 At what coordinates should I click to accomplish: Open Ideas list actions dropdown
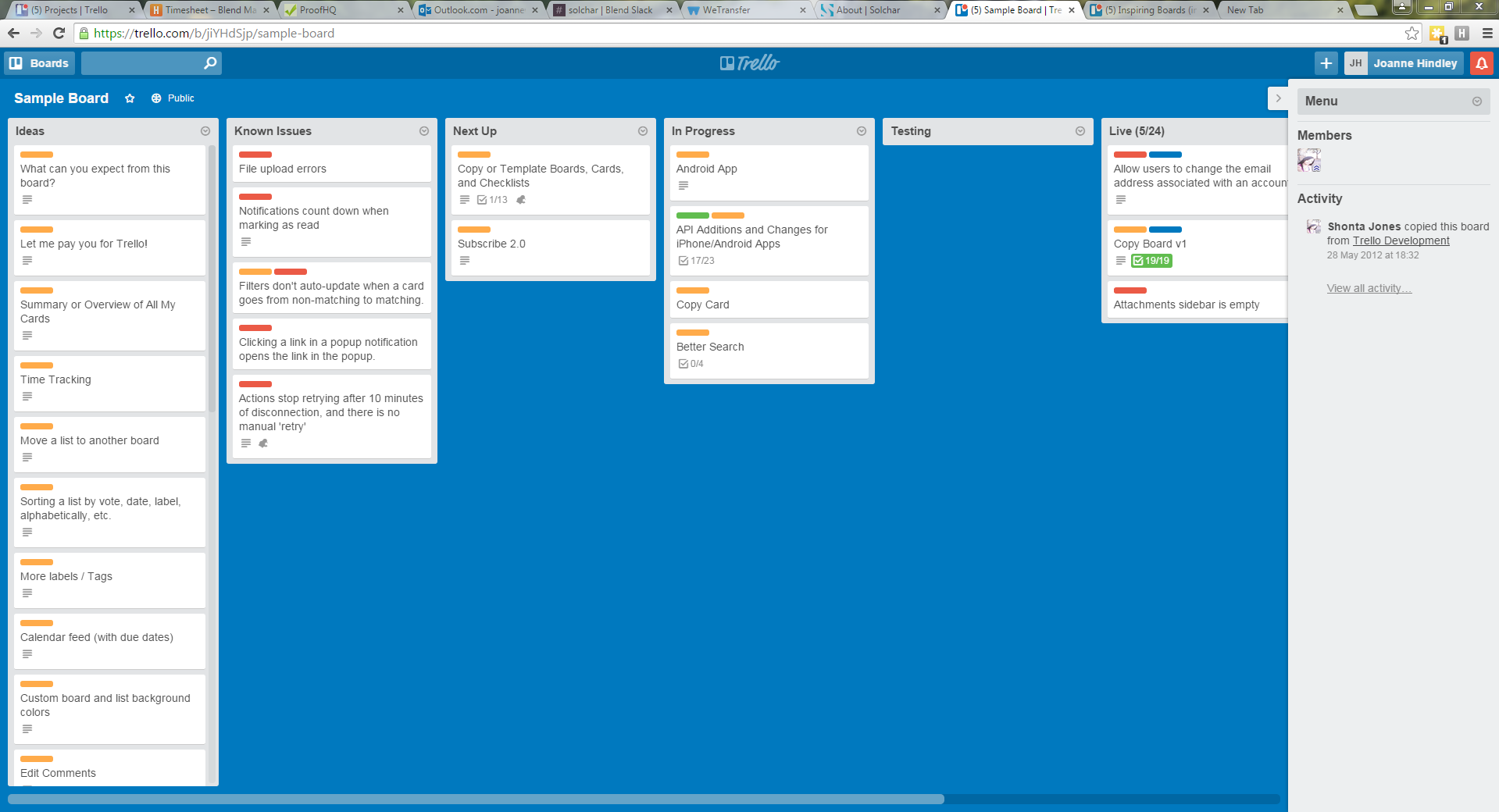pyautogui.click(x=205, y=131)
